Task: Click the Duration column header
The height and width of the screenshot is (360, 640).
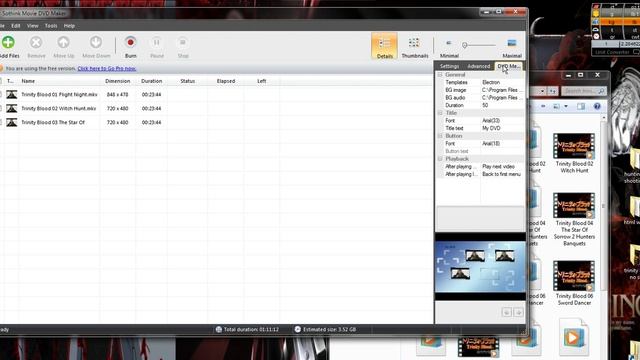Action: pos(151,81)
